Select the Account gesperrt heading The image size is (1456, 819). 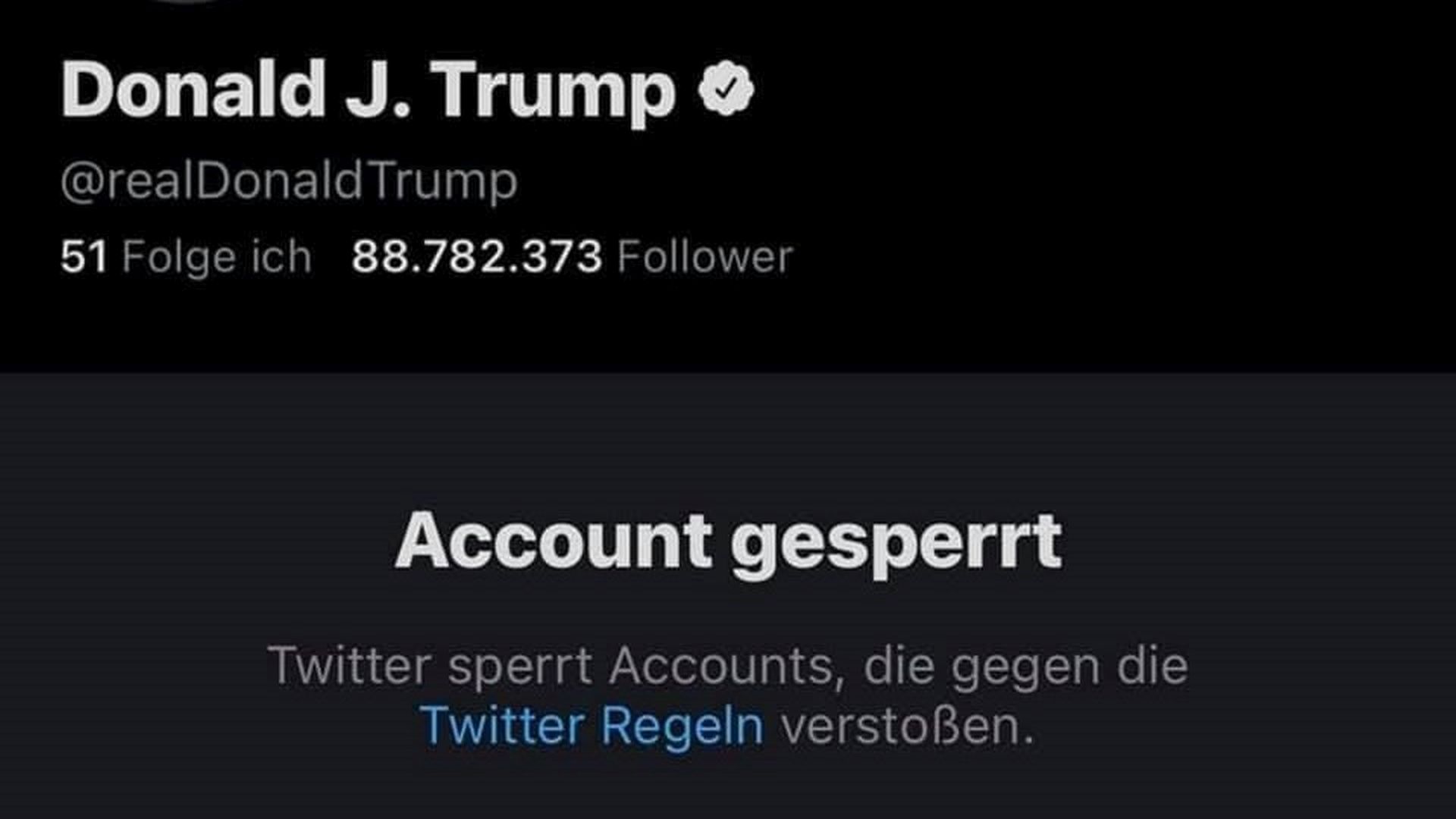point(728,541)
